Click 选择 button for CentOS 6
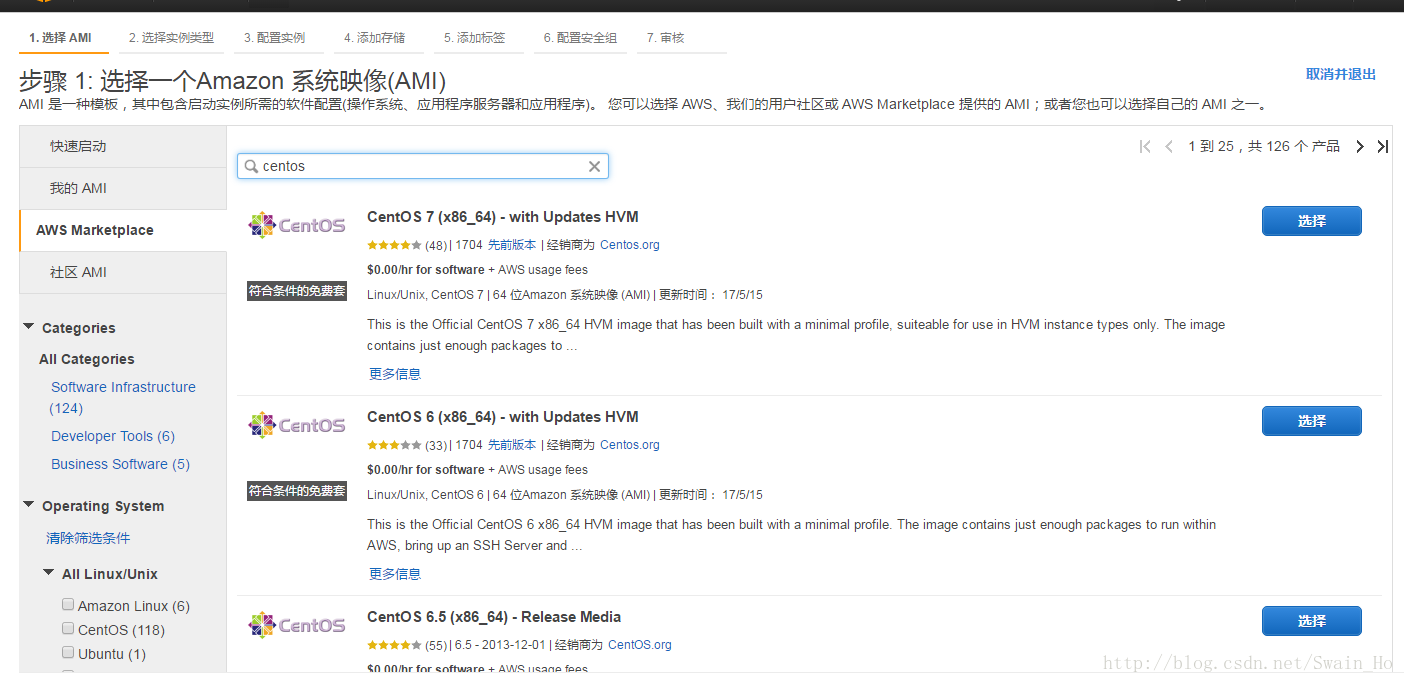The width and height of the screenshot is (1404, 683). (x=1311, y=421)
